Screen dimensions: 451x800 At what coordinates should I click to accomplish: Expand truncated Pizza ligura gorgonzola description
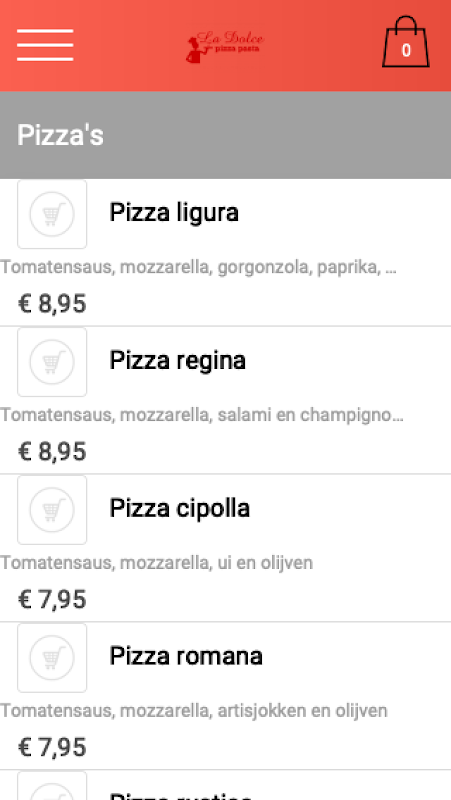point(198,267)
